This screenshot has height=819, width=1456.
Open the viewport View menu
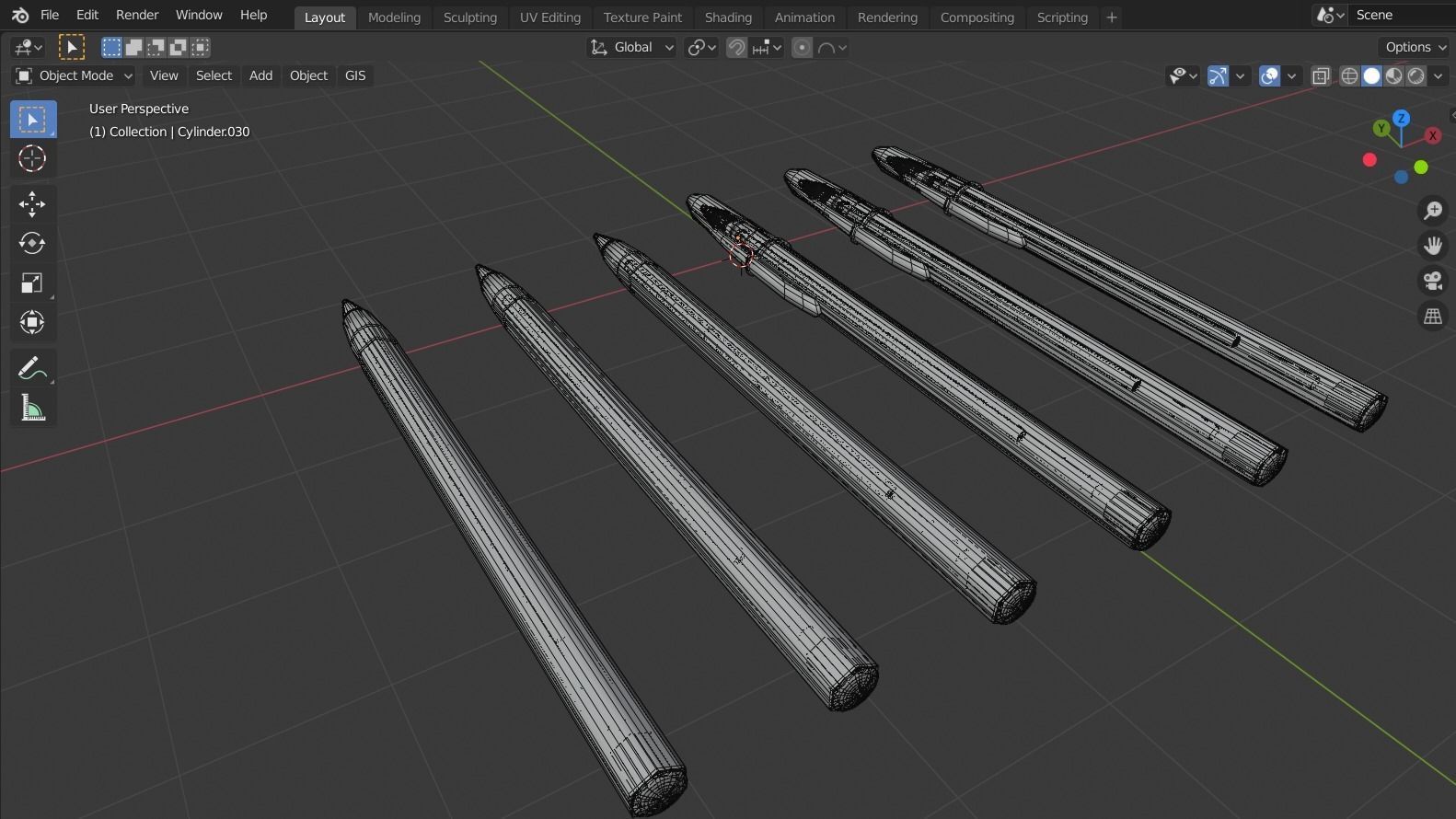point(164,75)
